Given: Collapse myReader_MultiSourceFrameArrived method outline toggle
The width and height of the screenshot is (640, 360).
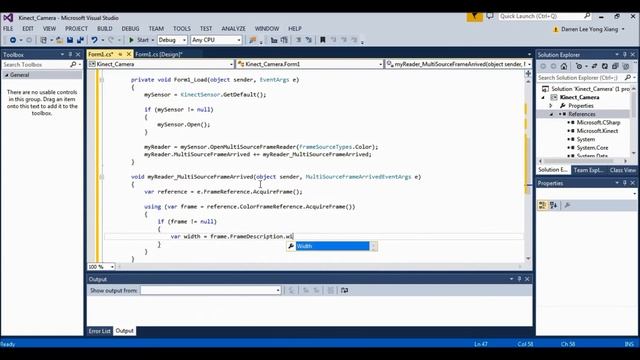Looking at the screenshot, I should [x=101, y=177].
